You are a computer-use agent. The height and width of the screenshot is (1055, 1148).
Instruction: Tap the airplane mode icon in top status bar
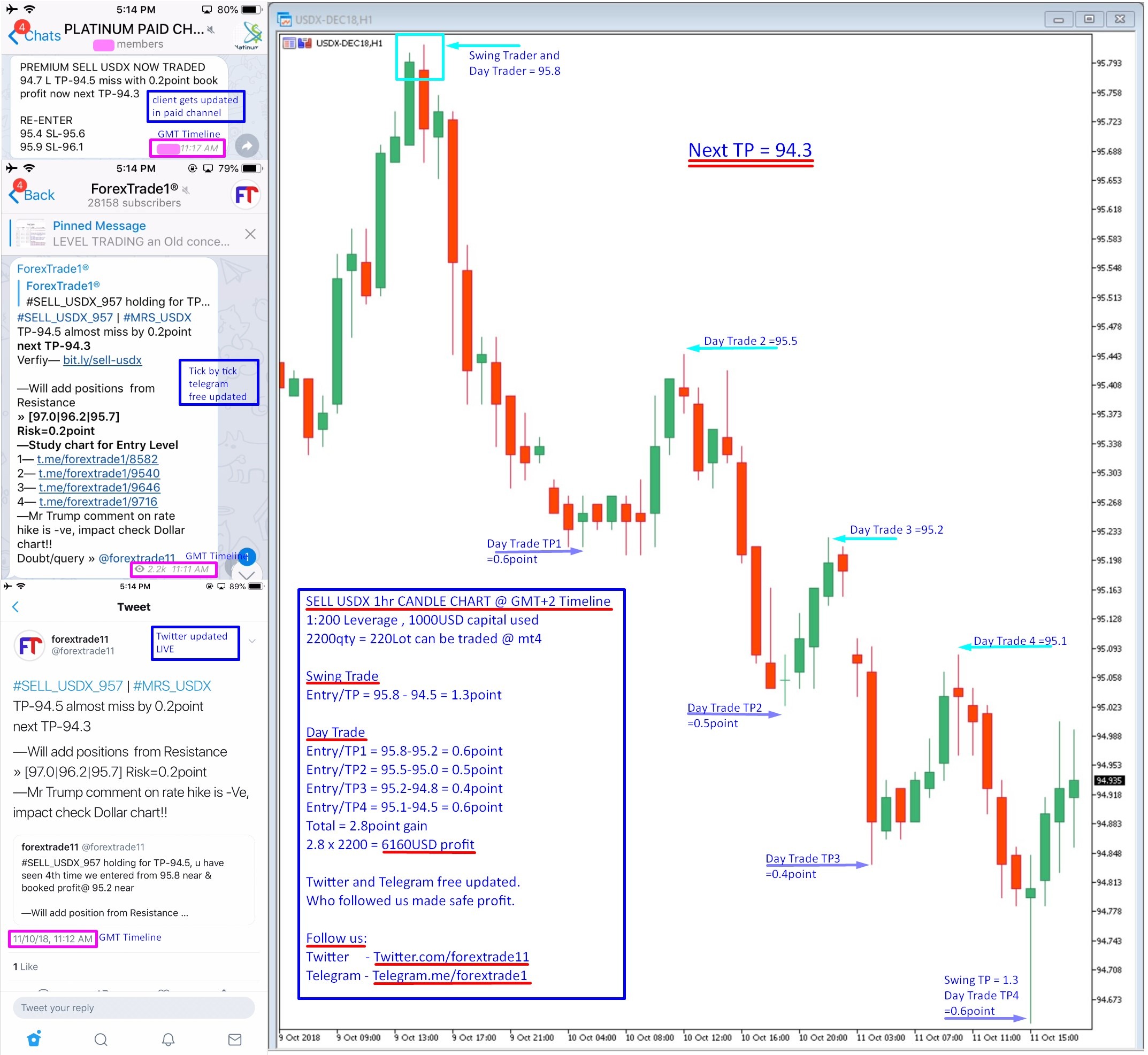tap(11, 9)
